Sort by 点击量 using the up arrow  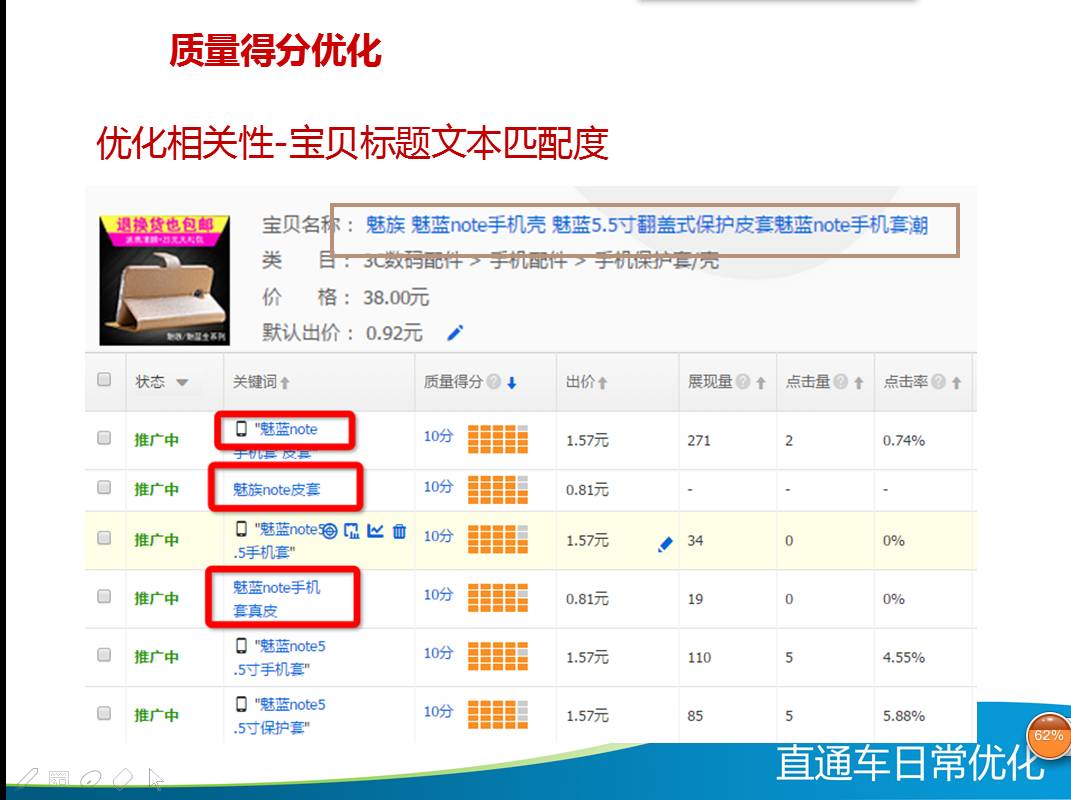pos(859,383)
